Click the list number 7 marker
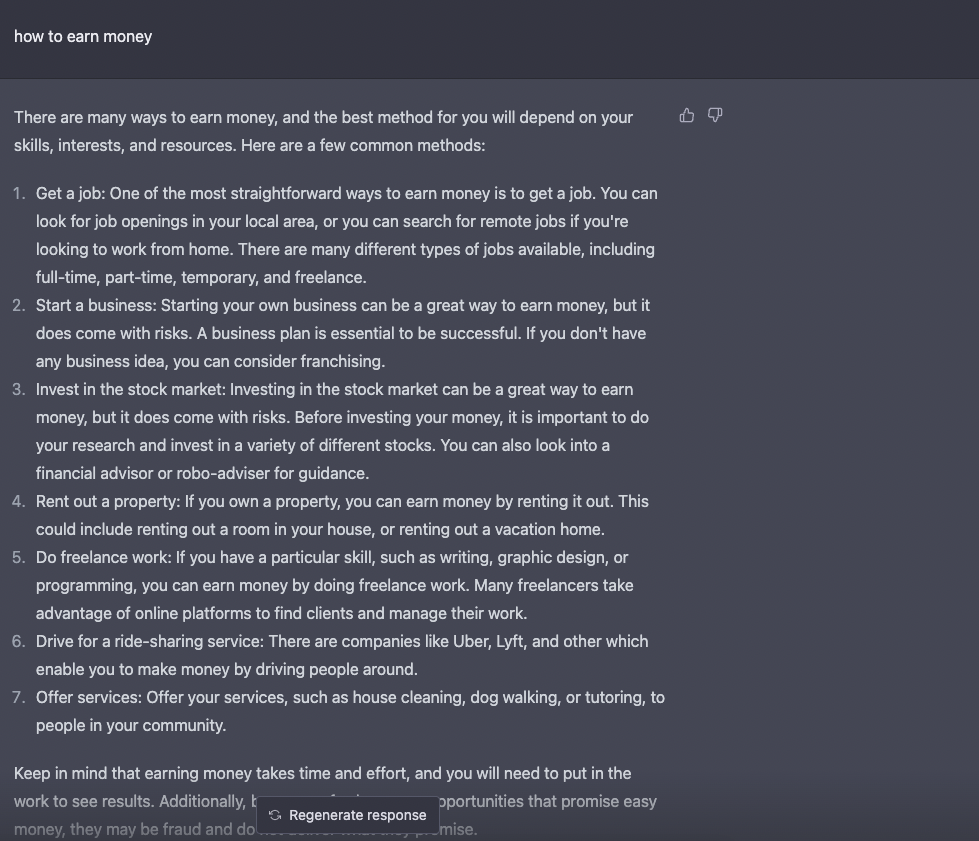This screenshot has width=979, height=841. pos(19,697)
